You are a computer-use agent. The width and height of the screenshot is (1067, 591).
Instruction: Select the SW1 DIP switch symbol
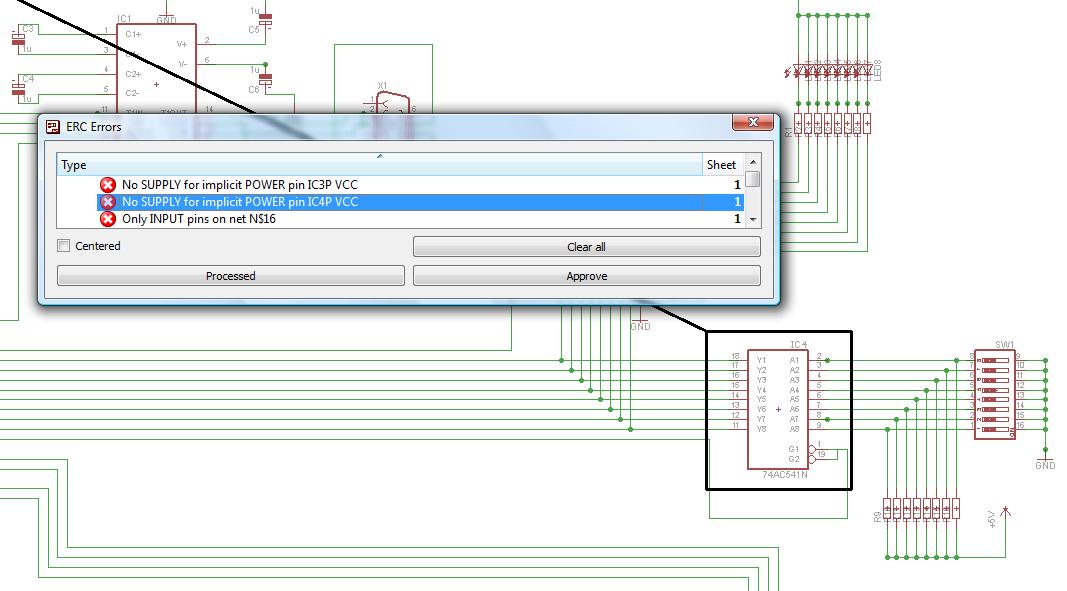point(995,395)
